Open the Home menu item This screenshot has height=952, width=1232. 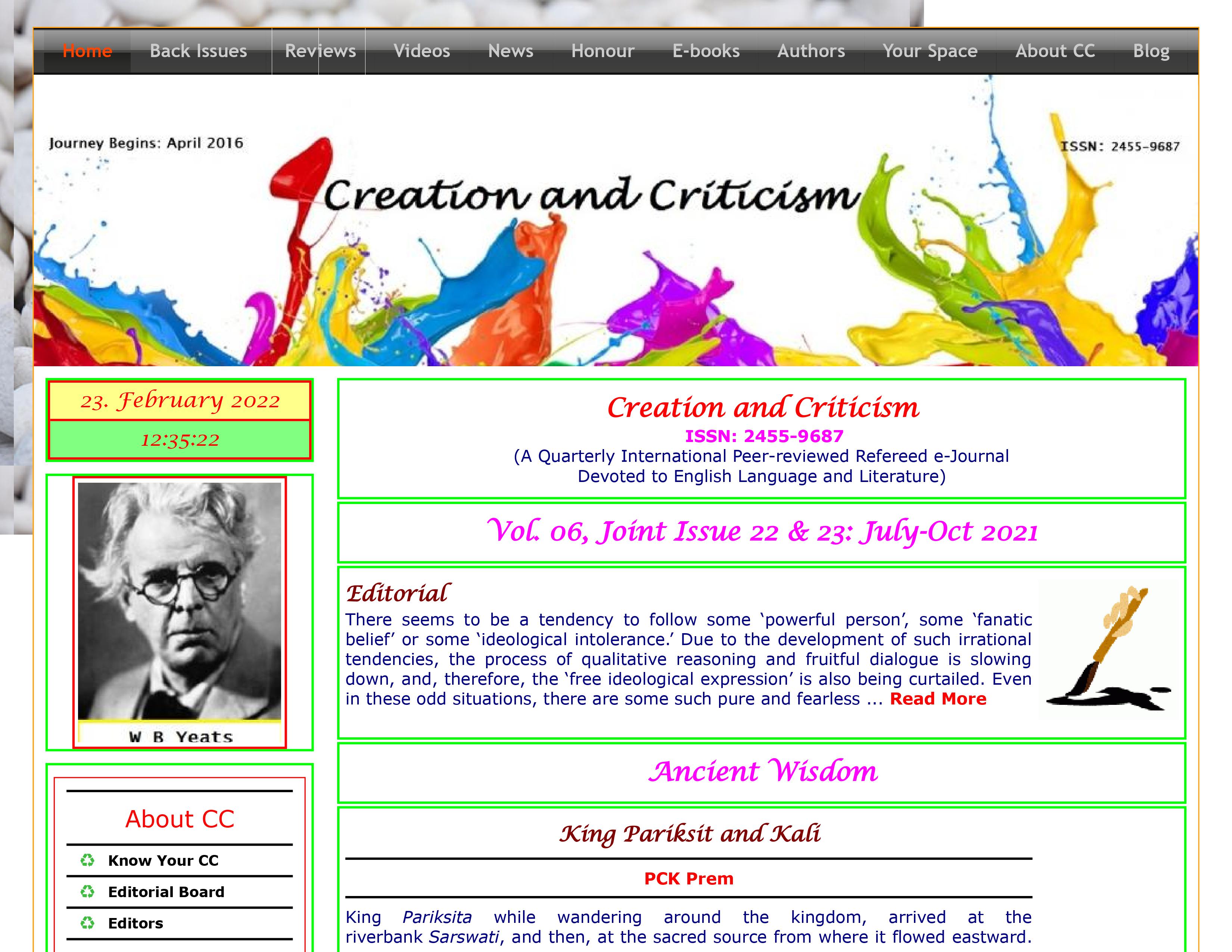(x=87, y=51)
